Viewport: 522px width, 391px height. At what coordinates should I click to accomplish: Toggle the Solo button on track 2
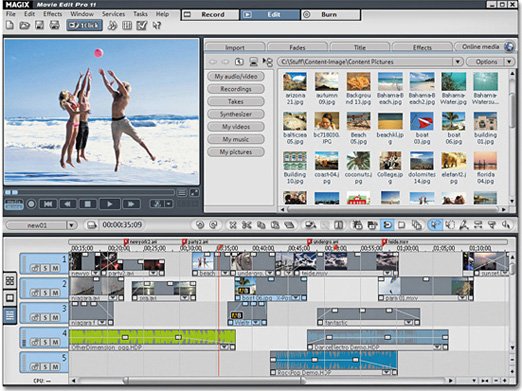45,293
